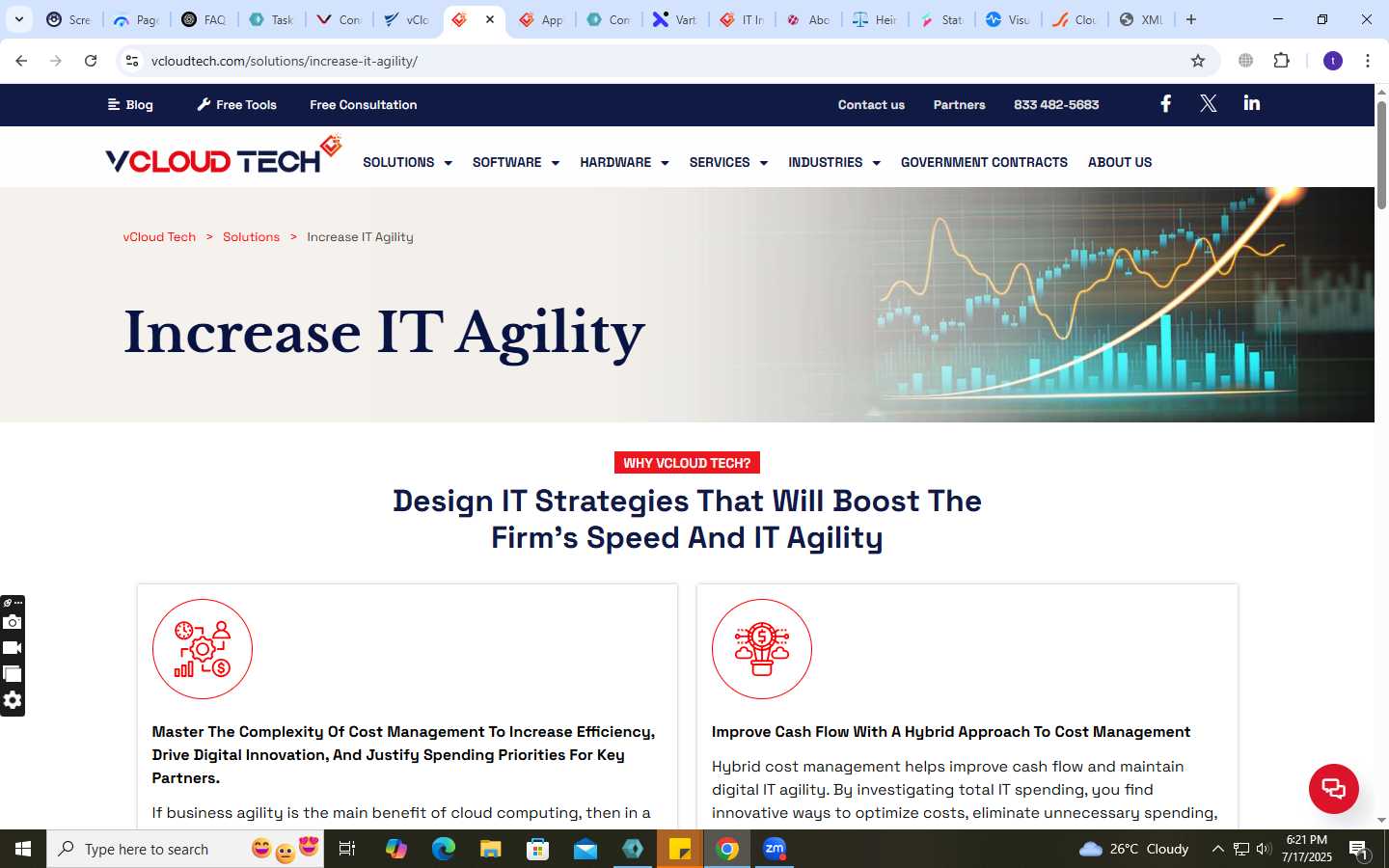Reload the page
This screenshot has width=1389, height=868.
[91, 61]
